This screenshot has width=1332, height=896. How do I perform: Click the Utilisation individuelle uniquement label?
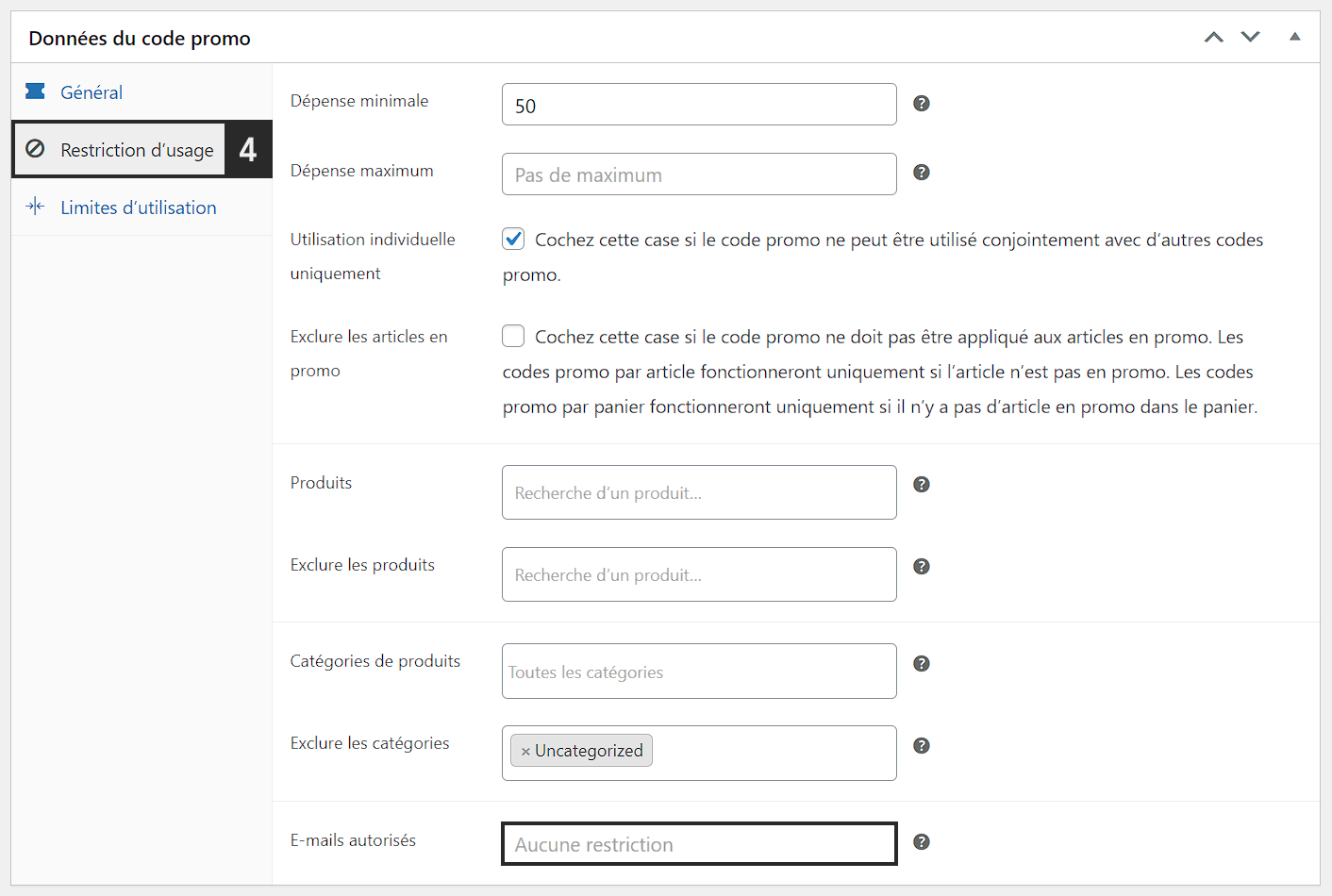tap(373, 257)
